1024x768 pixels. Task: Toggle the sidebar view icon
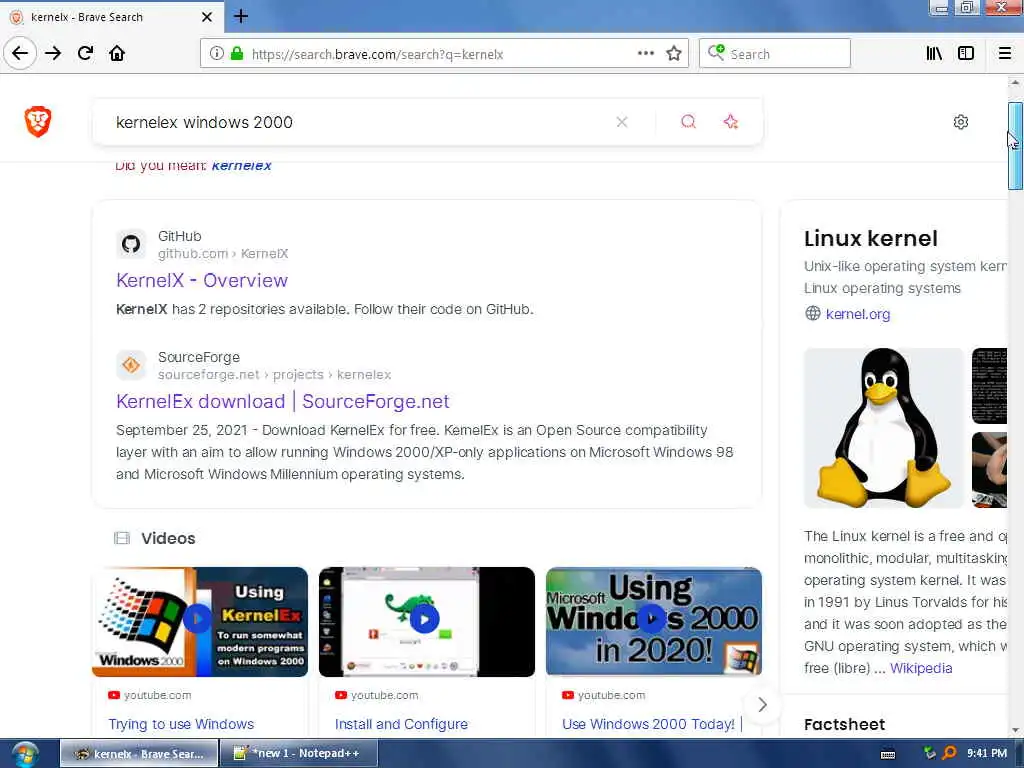(966, 54)
